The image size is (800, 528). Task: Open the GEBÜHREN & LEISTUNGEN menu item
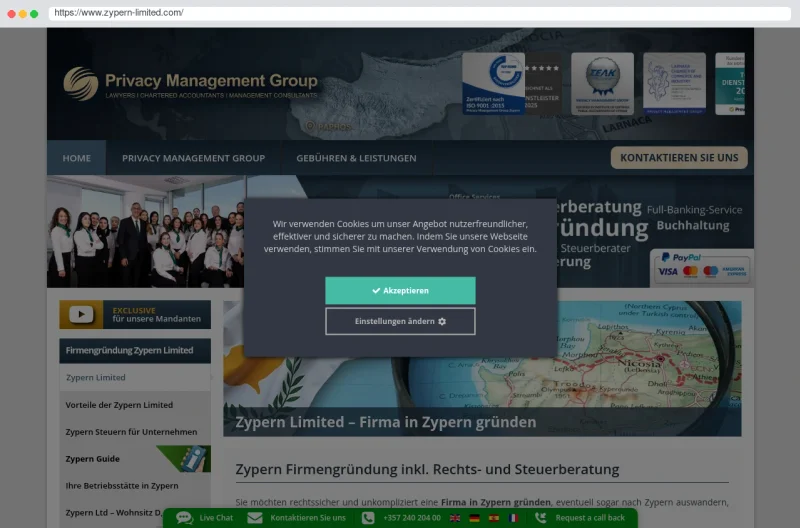click(x=356, y=158)
